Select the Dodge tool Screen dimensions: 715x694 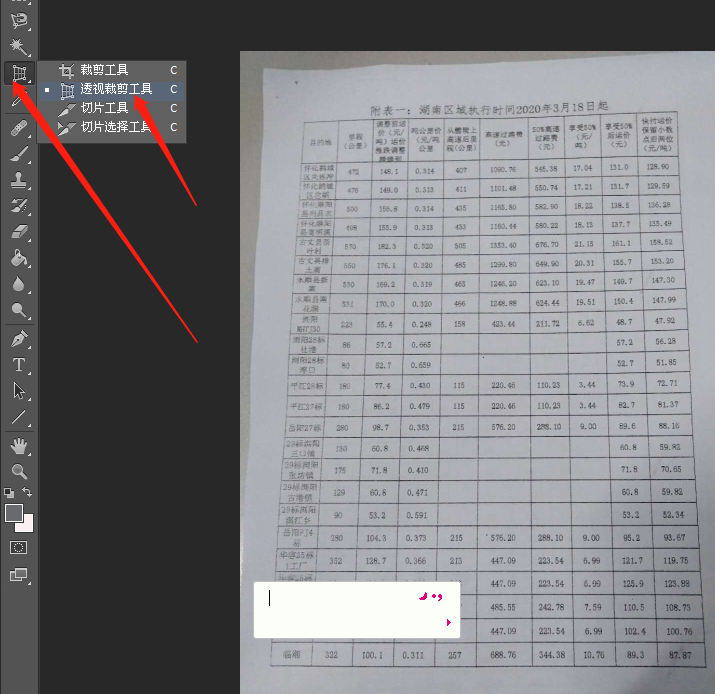point(19,310)
